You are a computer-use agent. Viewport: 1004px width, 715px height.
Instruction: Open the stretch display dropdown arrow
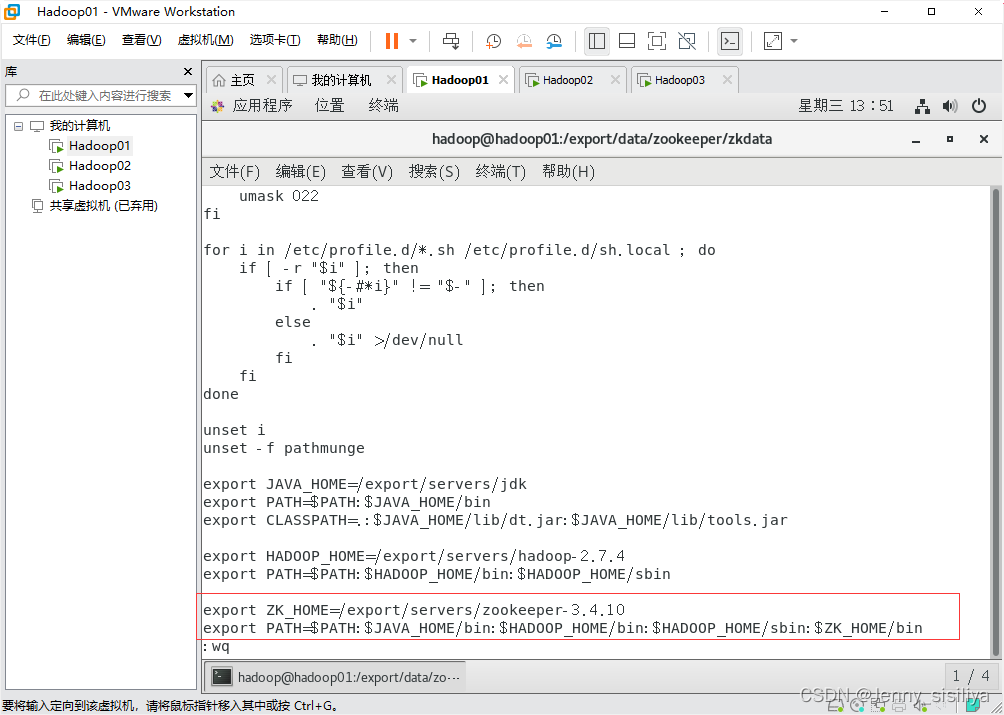pyautogui.click(x=794, y=41)
